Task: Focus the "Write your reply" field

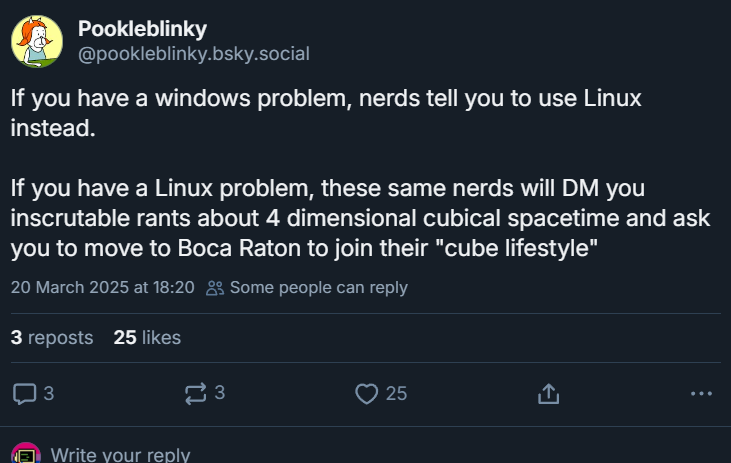Action: coord(120,454)
